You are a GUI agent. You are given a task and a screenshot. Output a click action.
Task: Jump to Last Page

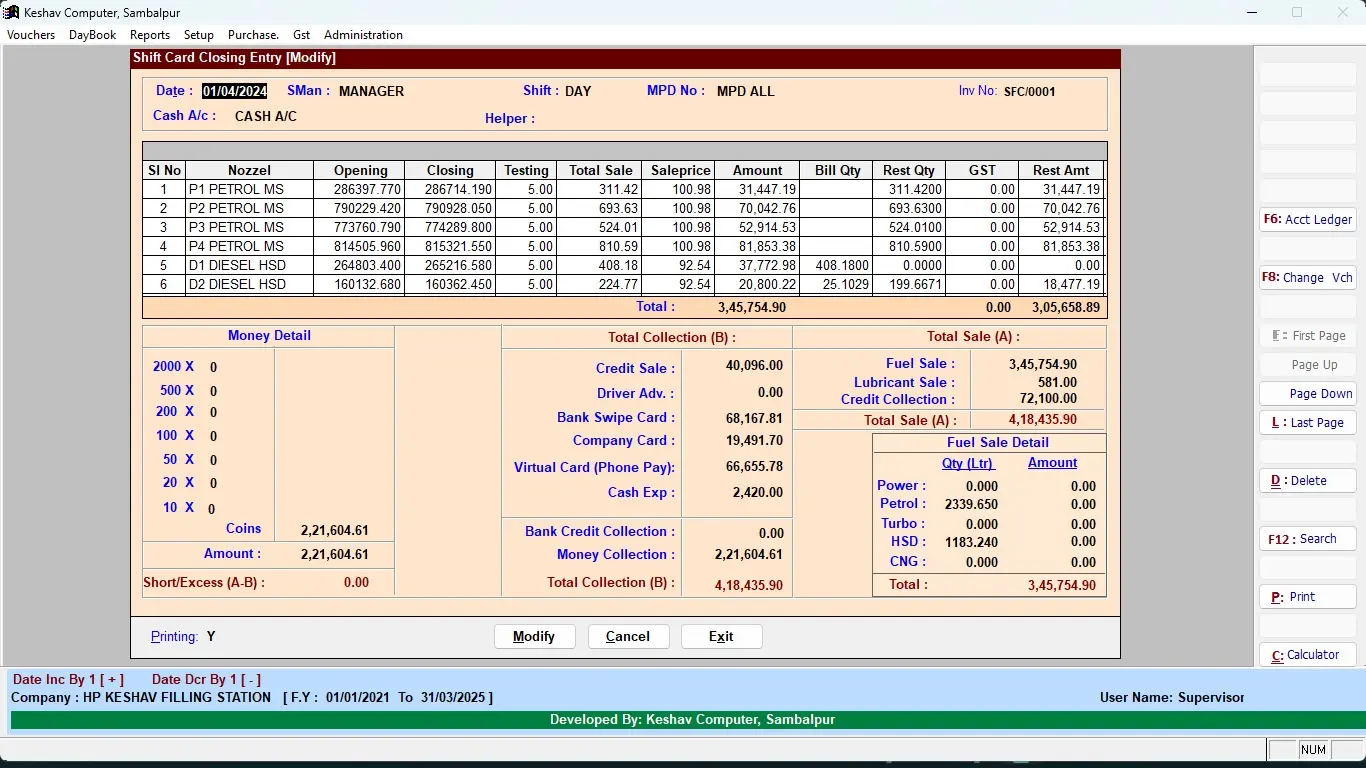tap(1308, 423)
